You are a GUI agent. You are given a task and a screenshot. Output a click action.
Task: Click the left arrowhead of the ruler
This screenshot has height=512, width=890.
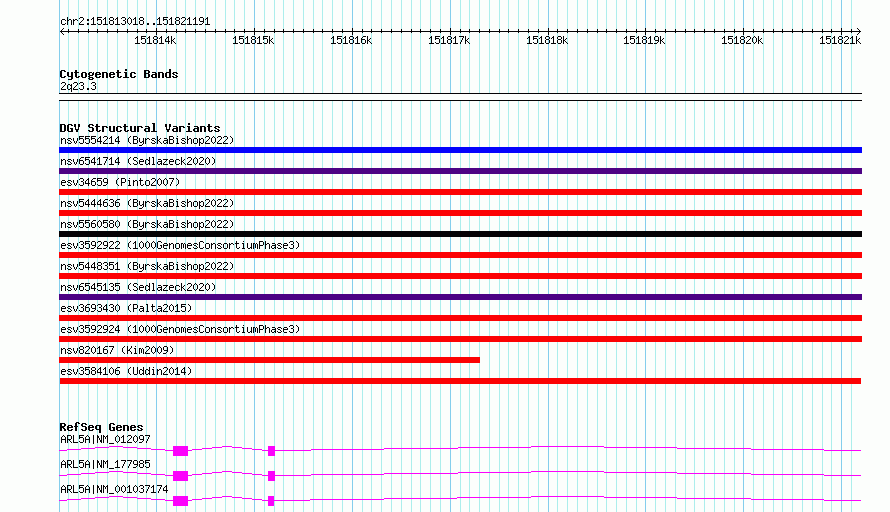pos(62,32)
